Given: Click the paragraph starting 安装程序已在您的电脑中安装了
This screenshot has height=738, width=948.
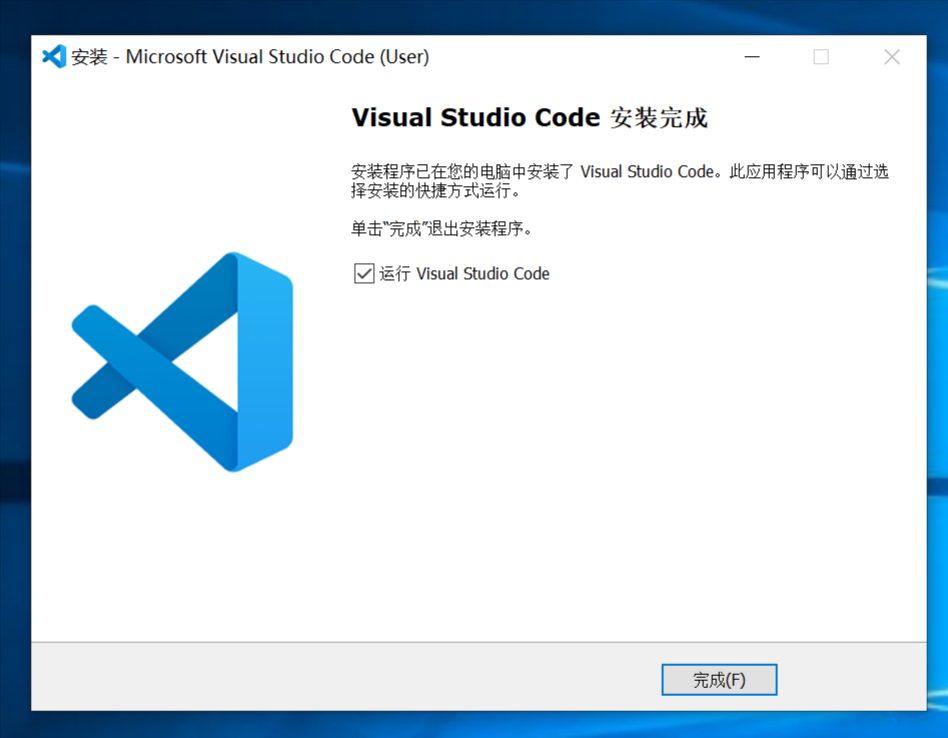Looking at the screenshot, I should (x=620, y=181).
